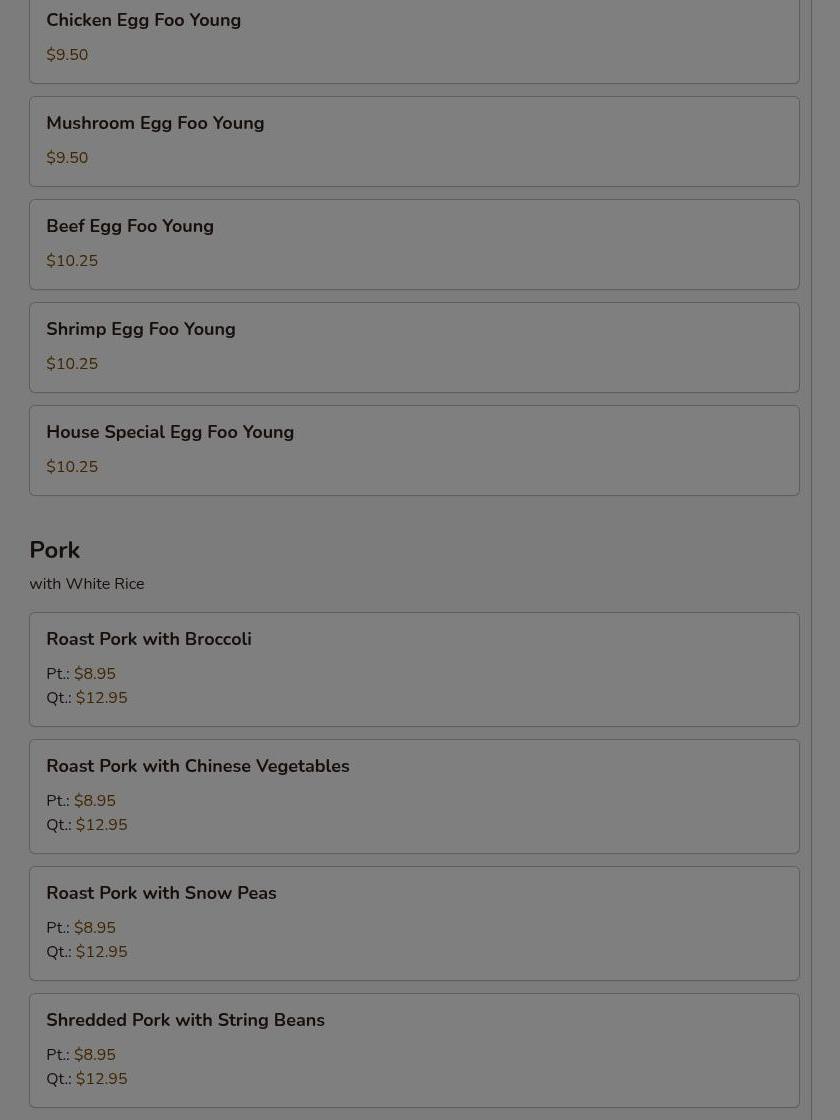
Task: Click Pt. price for Roast Pork with Chinese Vegetables
Action: pyautogui.click(x=81, y=801)
